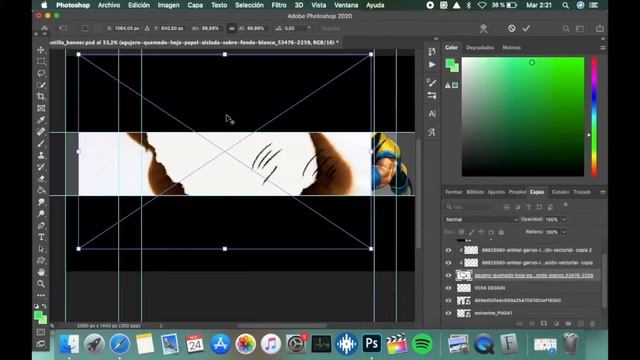Open the Character AI panel icon
640x360 pixels.
[x=432, y=114]
